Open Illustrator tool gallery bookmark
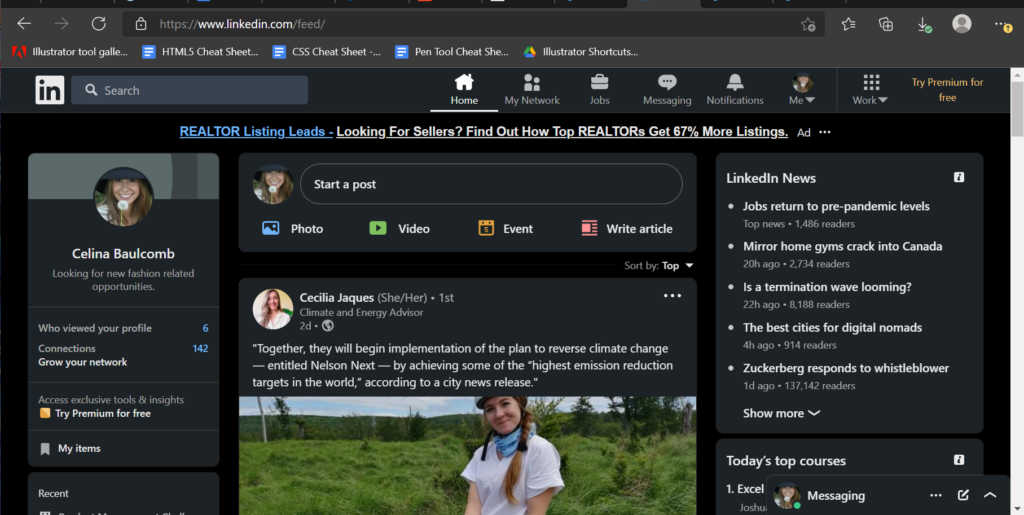Viewport: 1024px width, 515px height. 70,52
